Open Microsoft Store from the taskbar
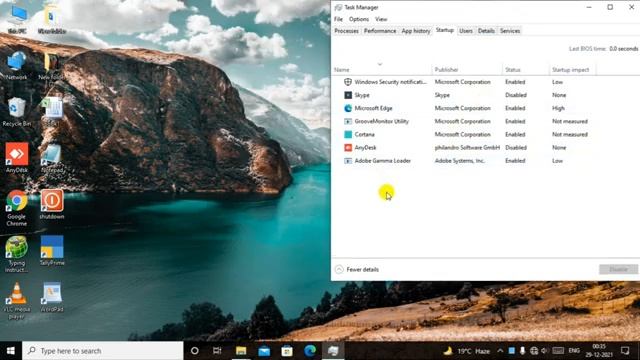Viewport: 640px width, 360px height. coord(287,351)
